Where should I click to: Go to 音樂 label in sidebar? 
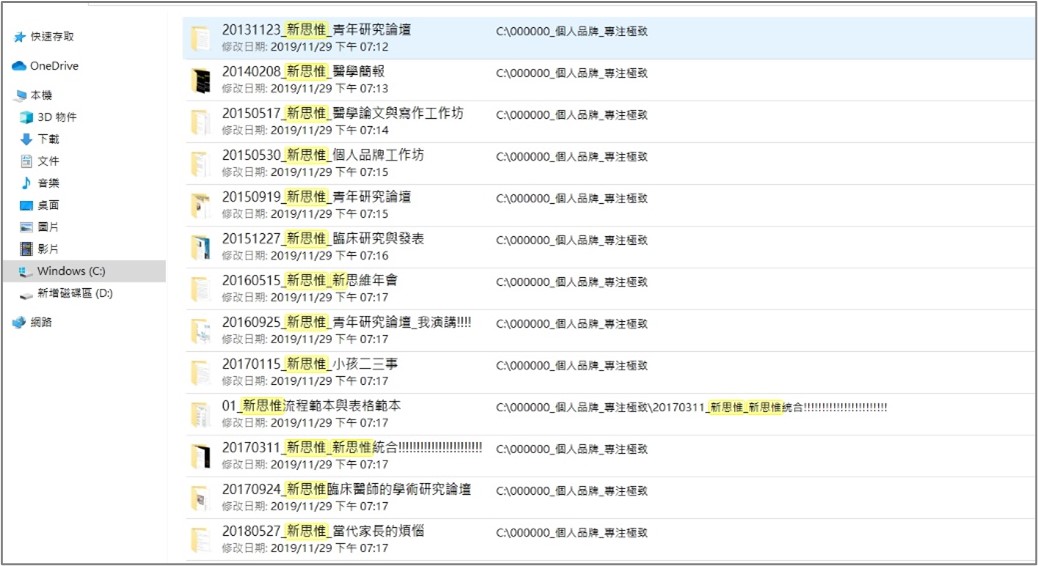tap(48, 183)
